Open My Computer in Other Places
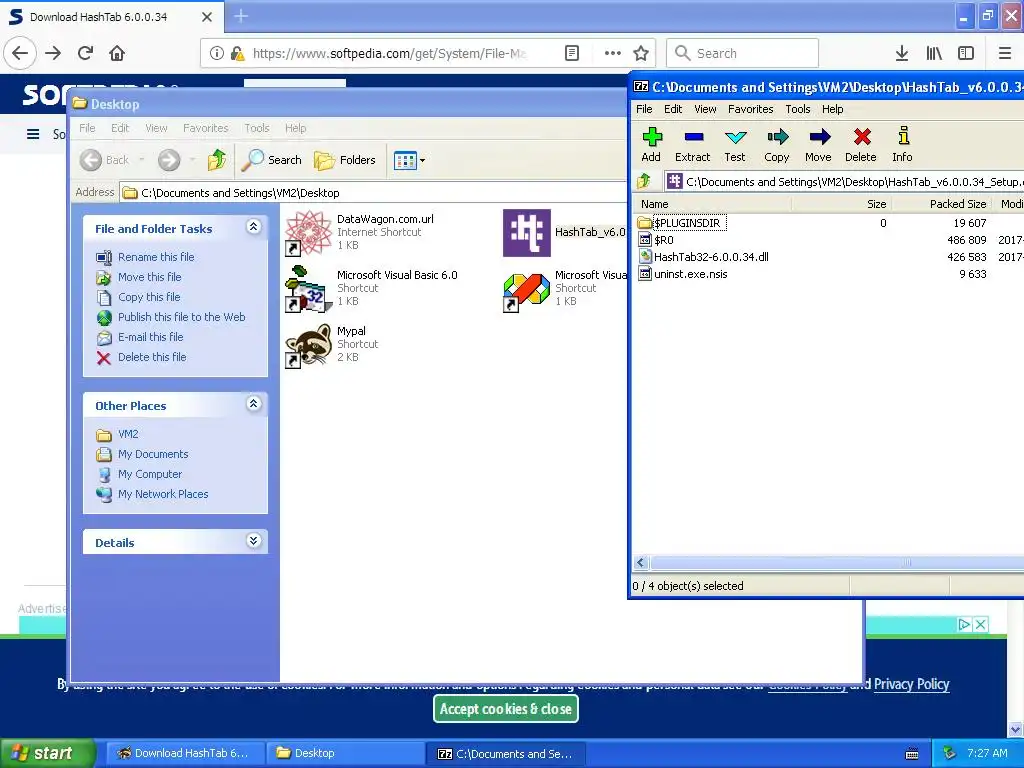 tap(150, 474)
